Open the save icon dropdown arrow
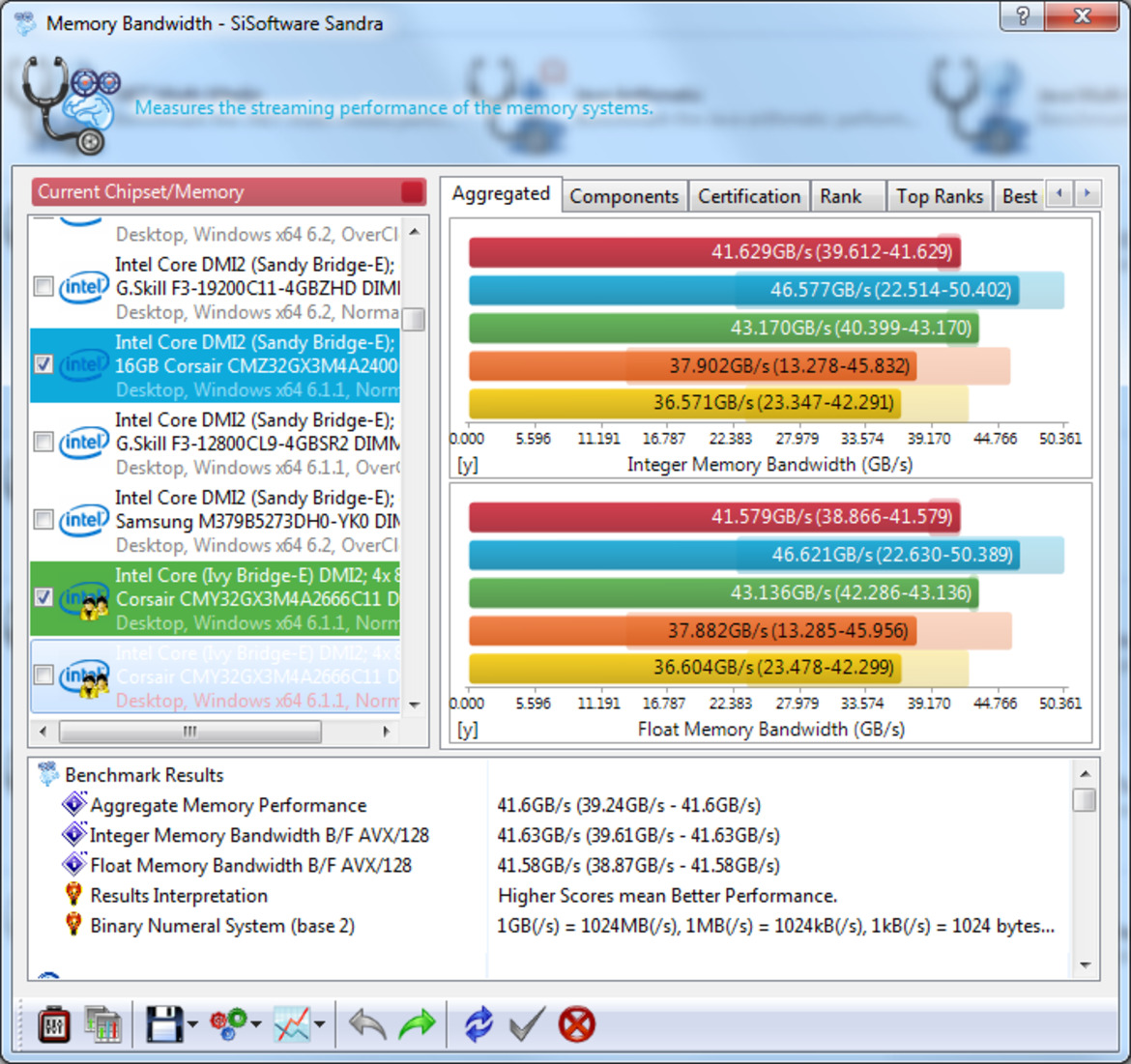 (x=192, y=1025)
